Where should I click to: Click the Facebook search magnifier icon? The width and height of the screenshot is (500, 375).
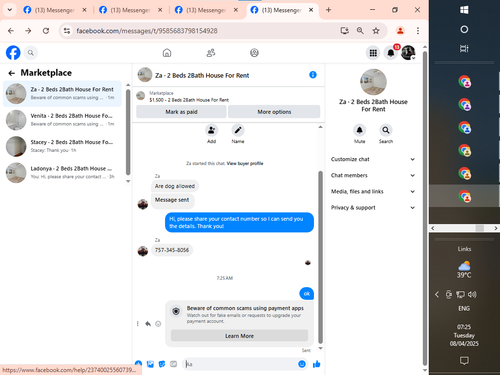click(31, 53)
